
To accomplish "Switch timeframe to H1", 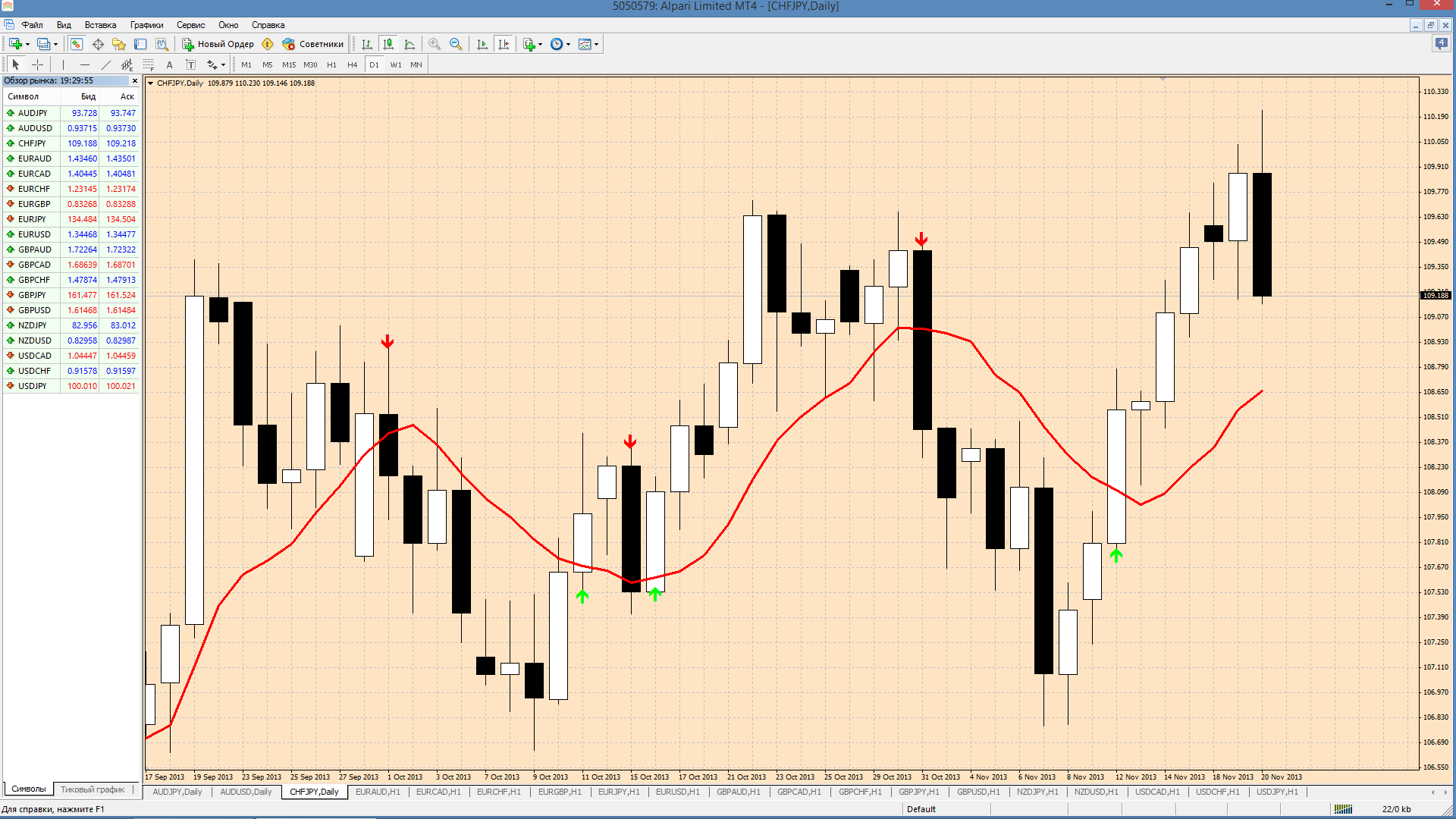I will [331, 64].
